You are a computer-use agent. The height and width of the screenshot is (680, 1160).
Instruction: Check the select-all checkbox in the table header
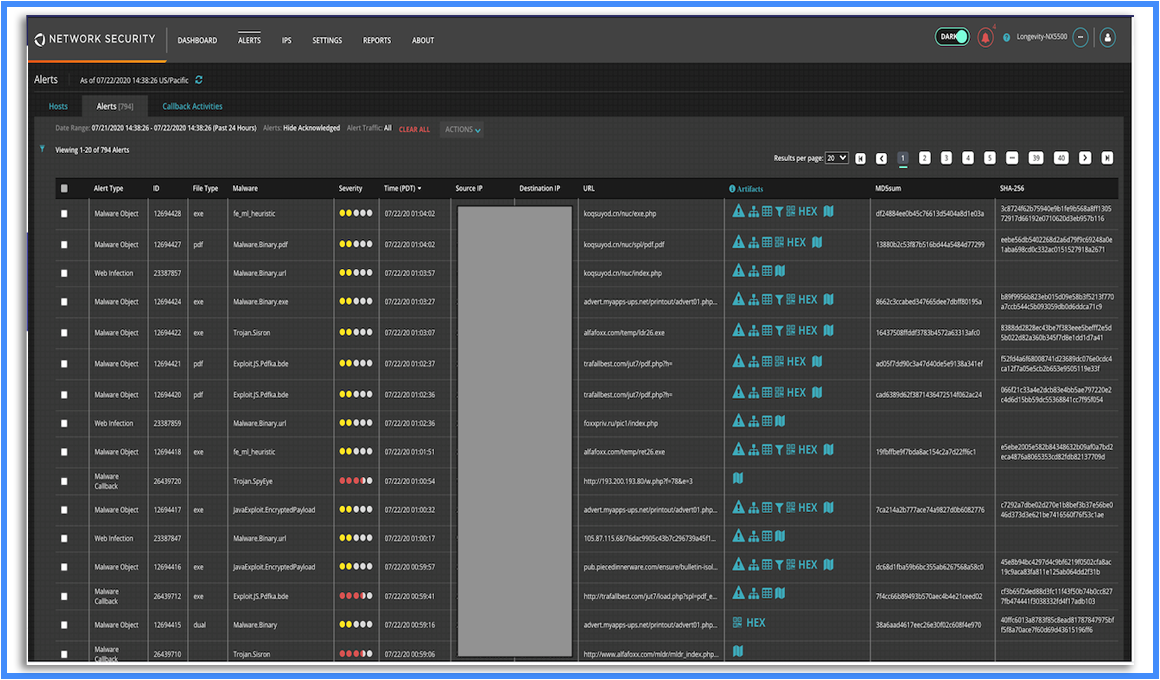pos(65,188)
